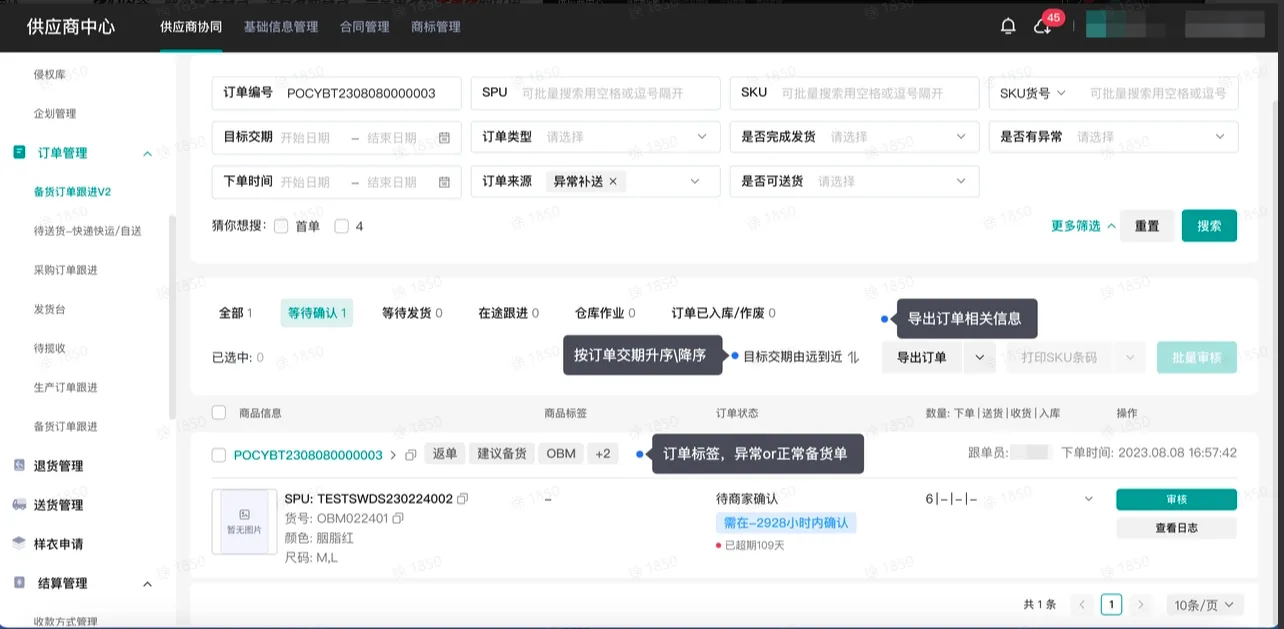Screen dimensions: 1284x629
Task: Click the 重置 button
Action: click(x=1147, y=226)
